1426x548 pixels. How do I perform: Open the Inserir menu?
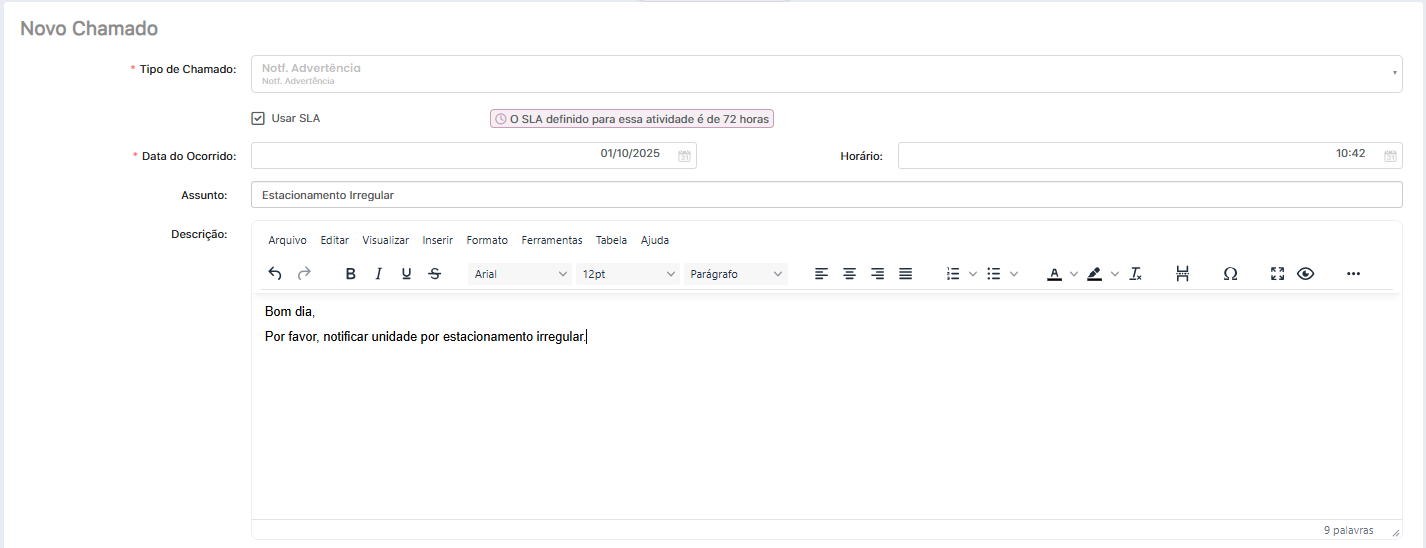coord(438,240)
